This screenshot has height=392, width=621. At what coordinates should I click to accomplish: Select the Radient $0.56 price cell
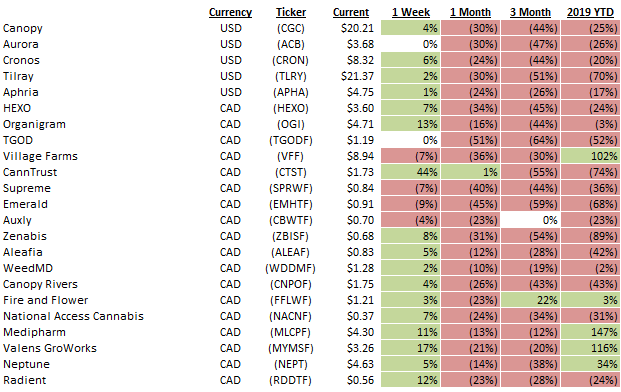(x=360, y=380)
